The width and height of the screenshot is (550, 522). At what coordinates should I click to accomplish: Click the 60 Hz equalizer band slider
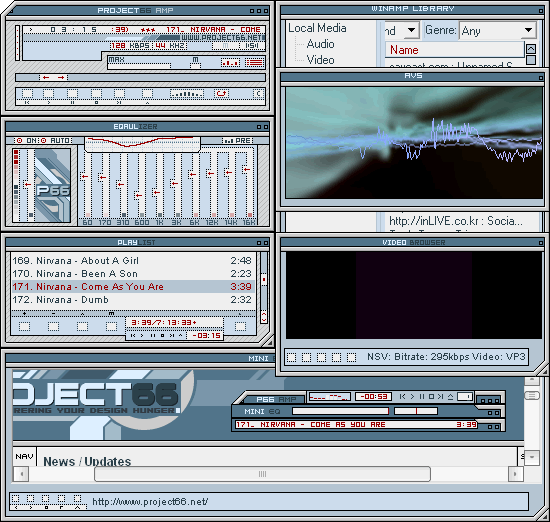point(85,184)
